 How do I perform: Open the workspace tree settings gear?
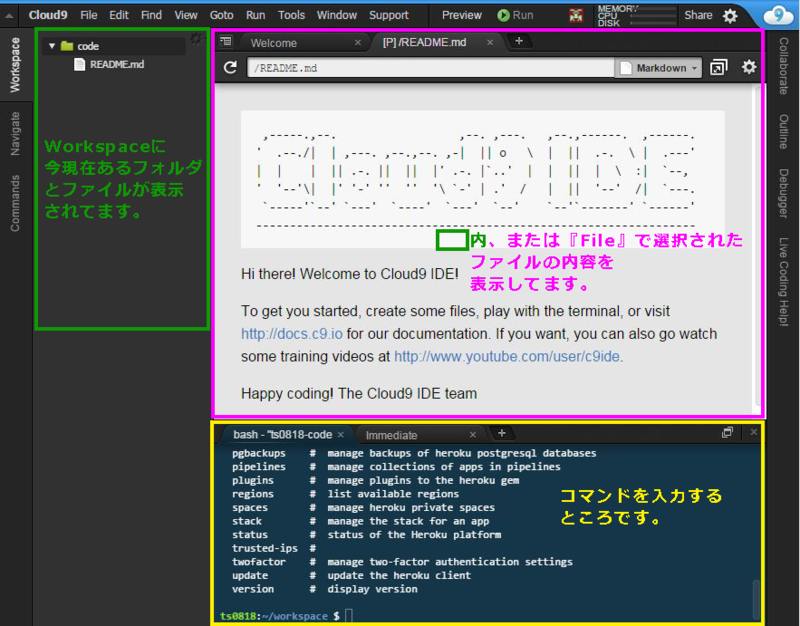196,39
